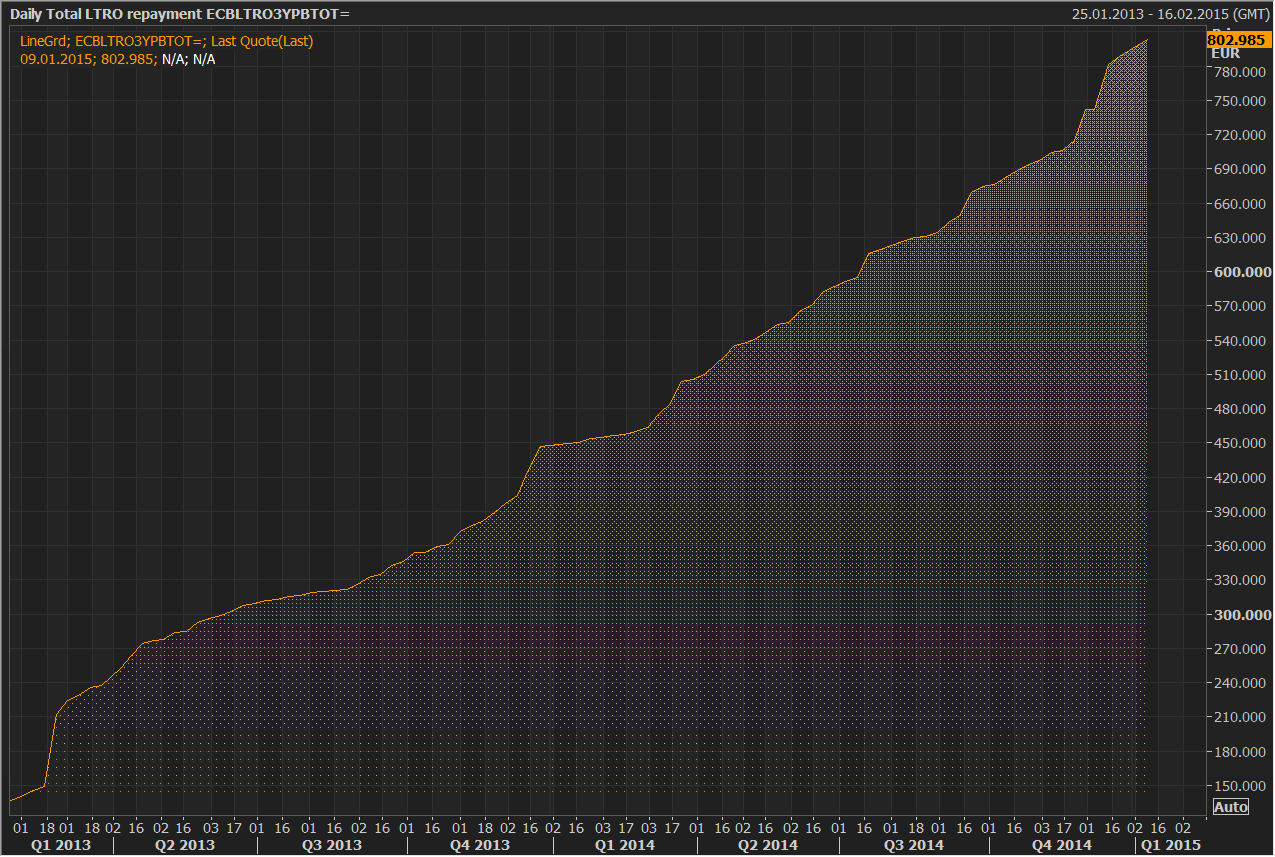Click the Q1 2013 quarter label

pyautogui.click(x=61, y=845)
